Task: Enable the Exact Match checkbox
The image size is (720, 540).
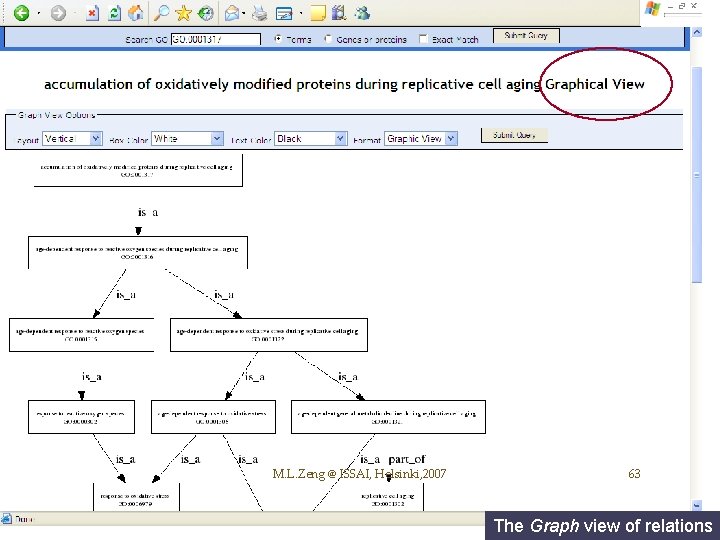Action: [423, 39]
